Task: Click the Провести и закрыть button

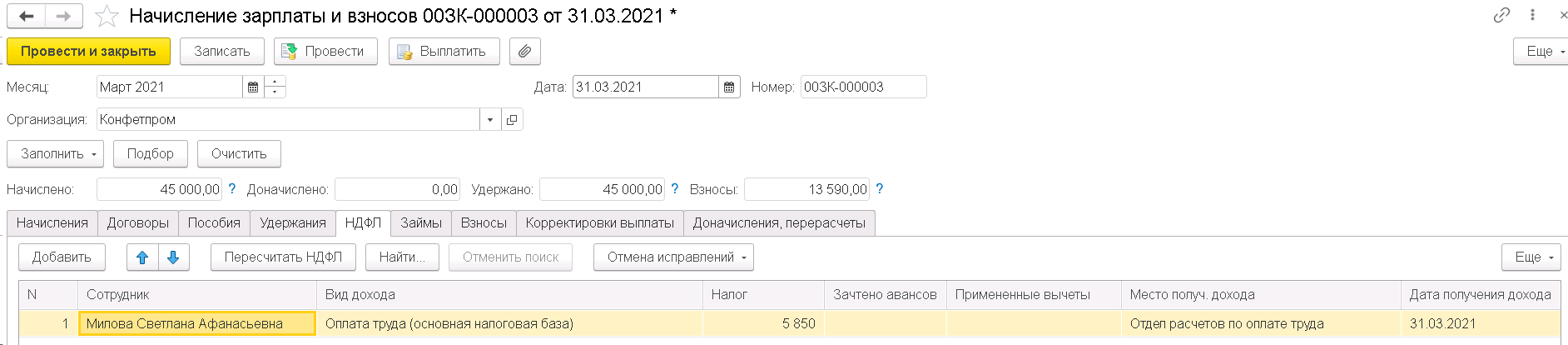Action: coord(88,52)
